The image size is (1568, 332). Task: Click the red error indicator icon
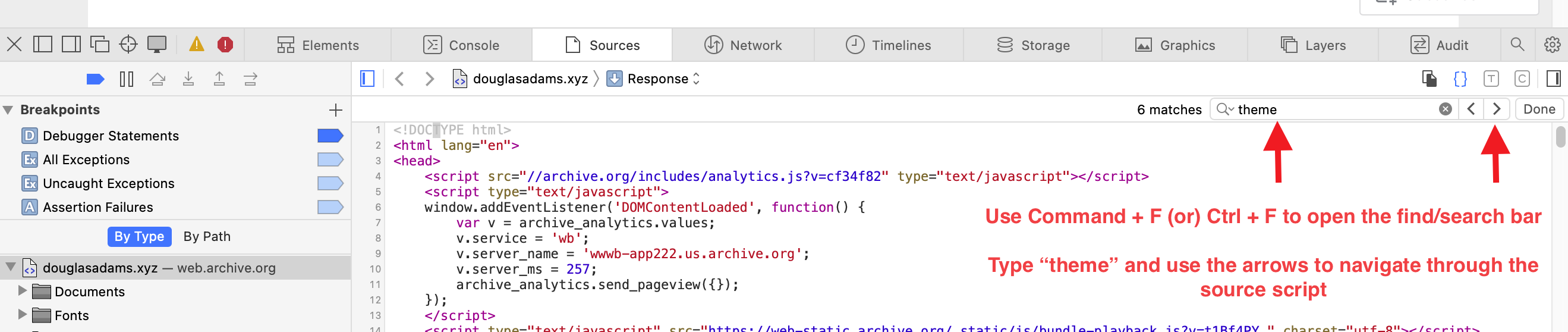tap(225, 45)
